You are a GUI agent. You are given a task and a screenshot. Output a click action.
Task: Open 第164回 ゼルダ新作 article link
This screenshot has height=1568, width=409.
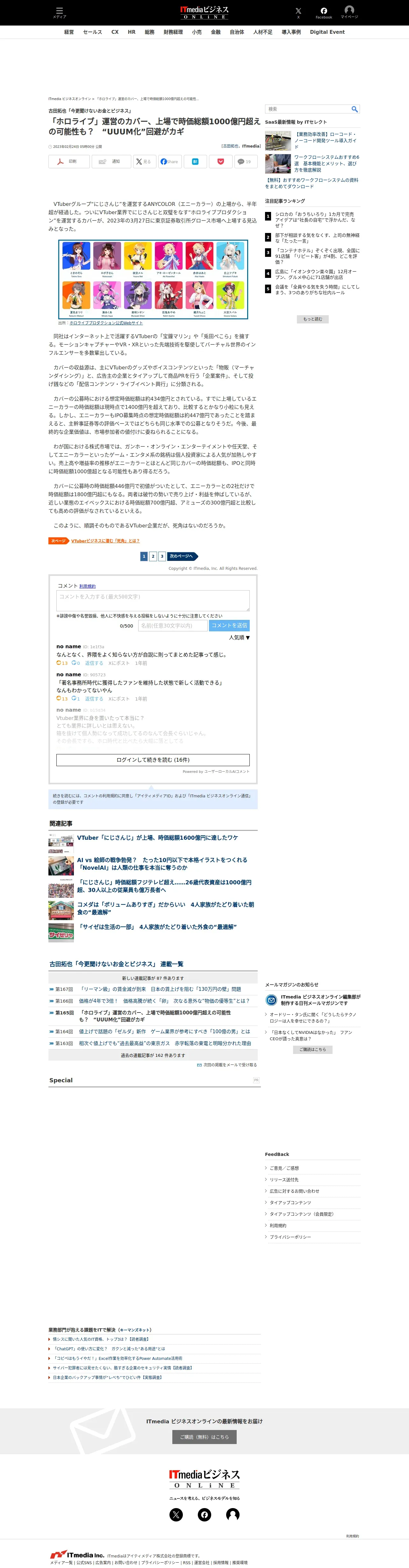[x=164, y=1031]
